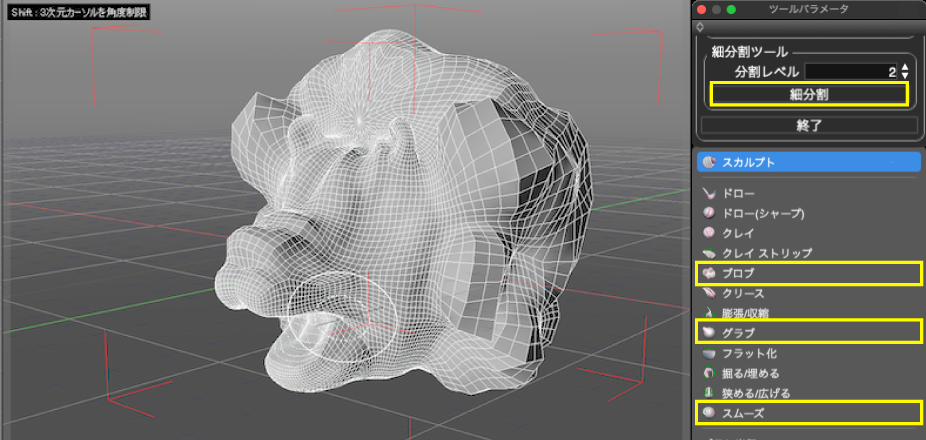Select the スムーズ brush
Image resolution: width=926 pixels, height=440 pixels.
742,412
